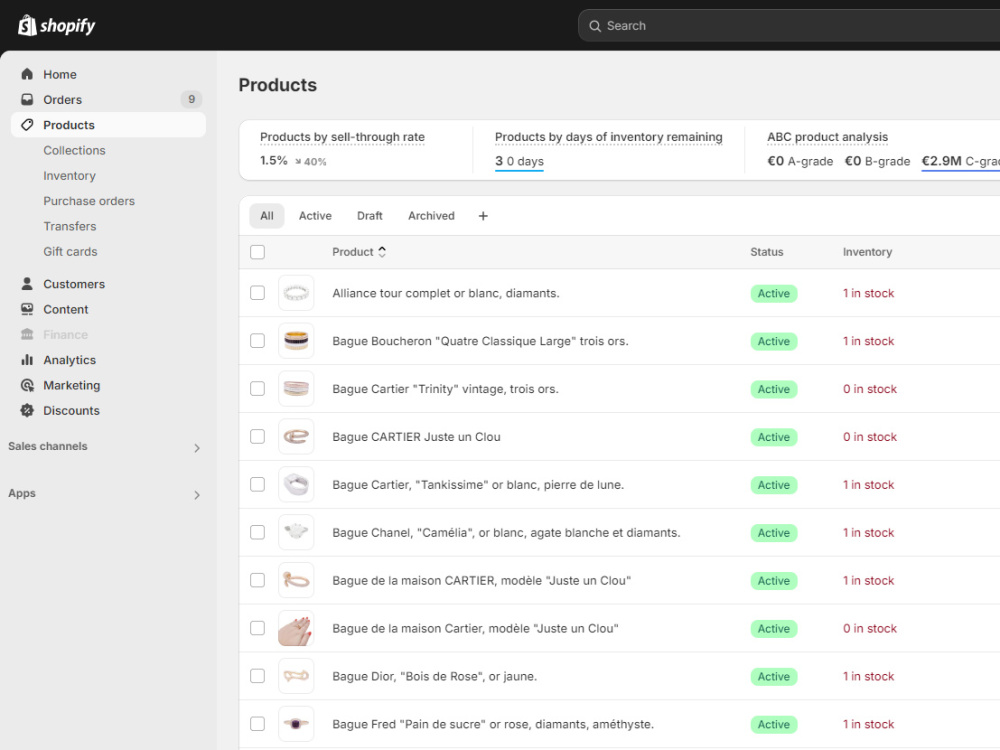Click the search field

tap(788, 26)
